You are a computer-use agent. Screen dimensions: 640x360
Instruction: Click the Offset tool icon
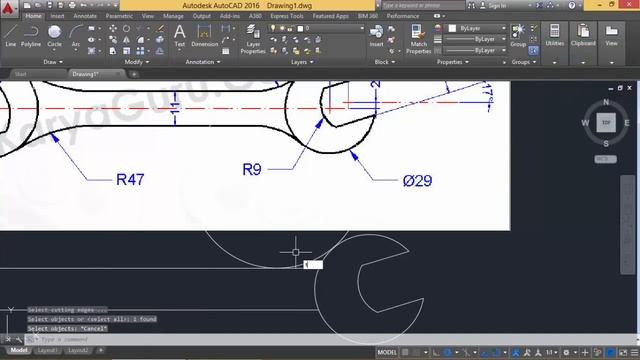click(160, 51)
